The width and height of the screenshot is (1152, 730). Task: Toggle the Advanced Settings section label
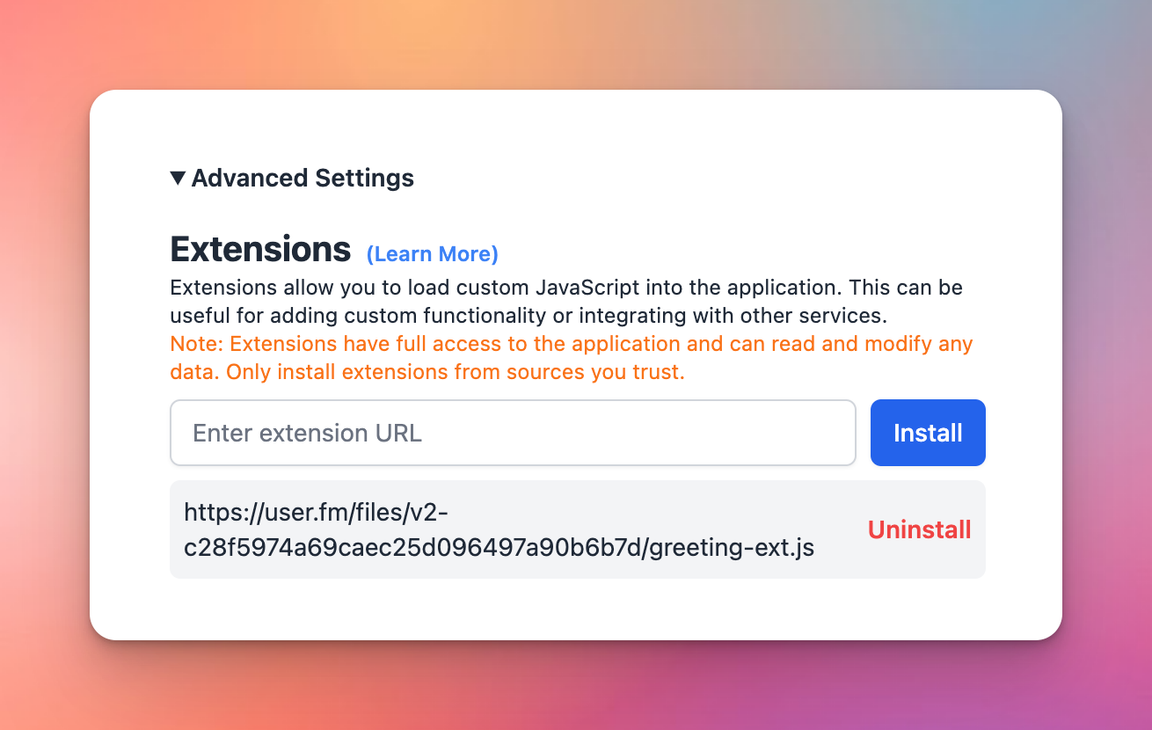(302, 178)
